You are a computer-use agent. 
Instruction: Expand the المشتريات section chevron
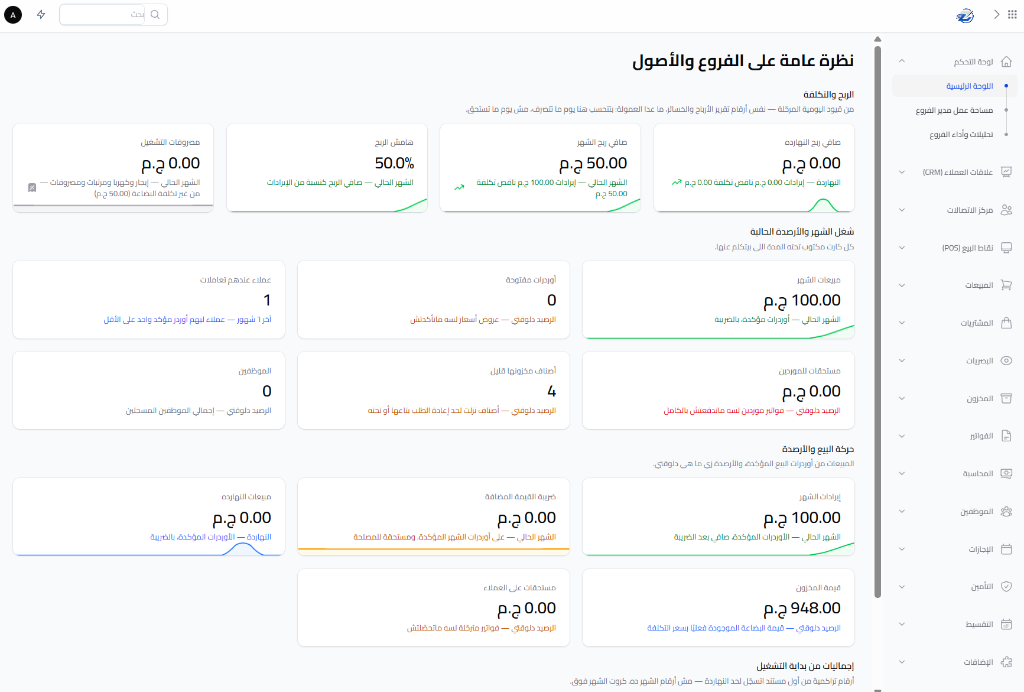(x=902, y=323)
